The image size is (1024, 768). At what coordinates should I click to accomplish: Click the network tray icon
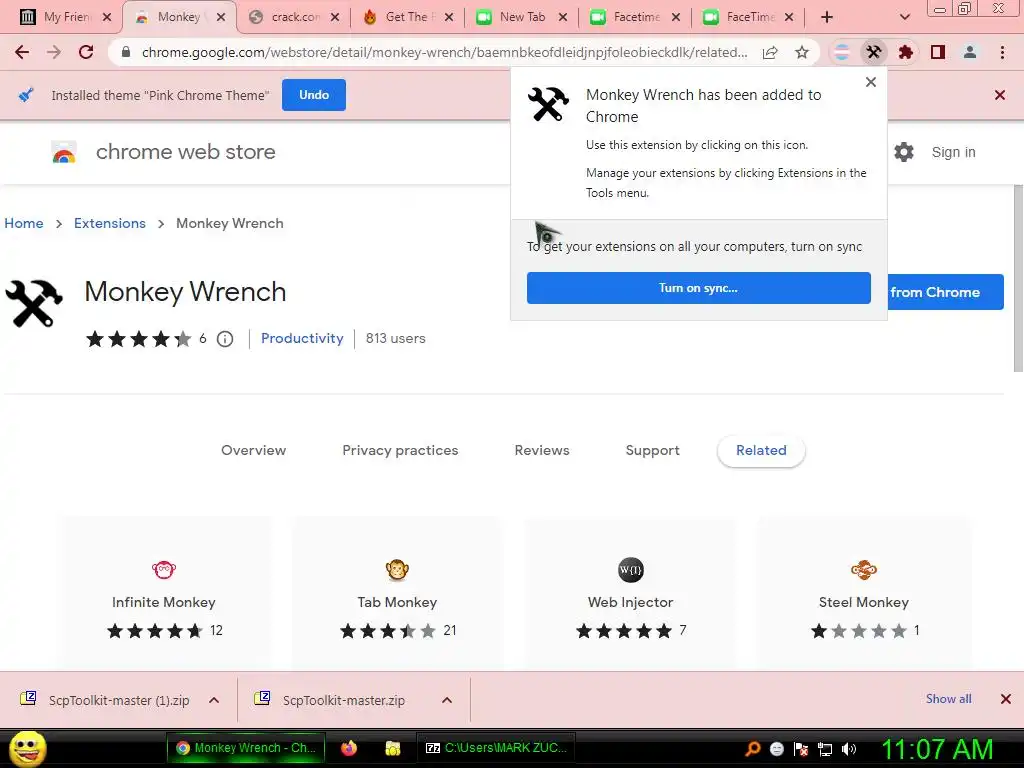tap(825, 749)
